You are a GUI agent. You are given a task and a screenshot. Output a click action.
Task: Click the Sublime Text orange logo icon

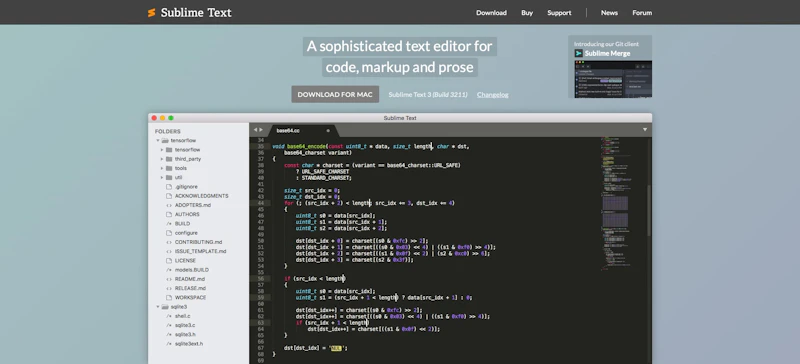click(152, 13)
